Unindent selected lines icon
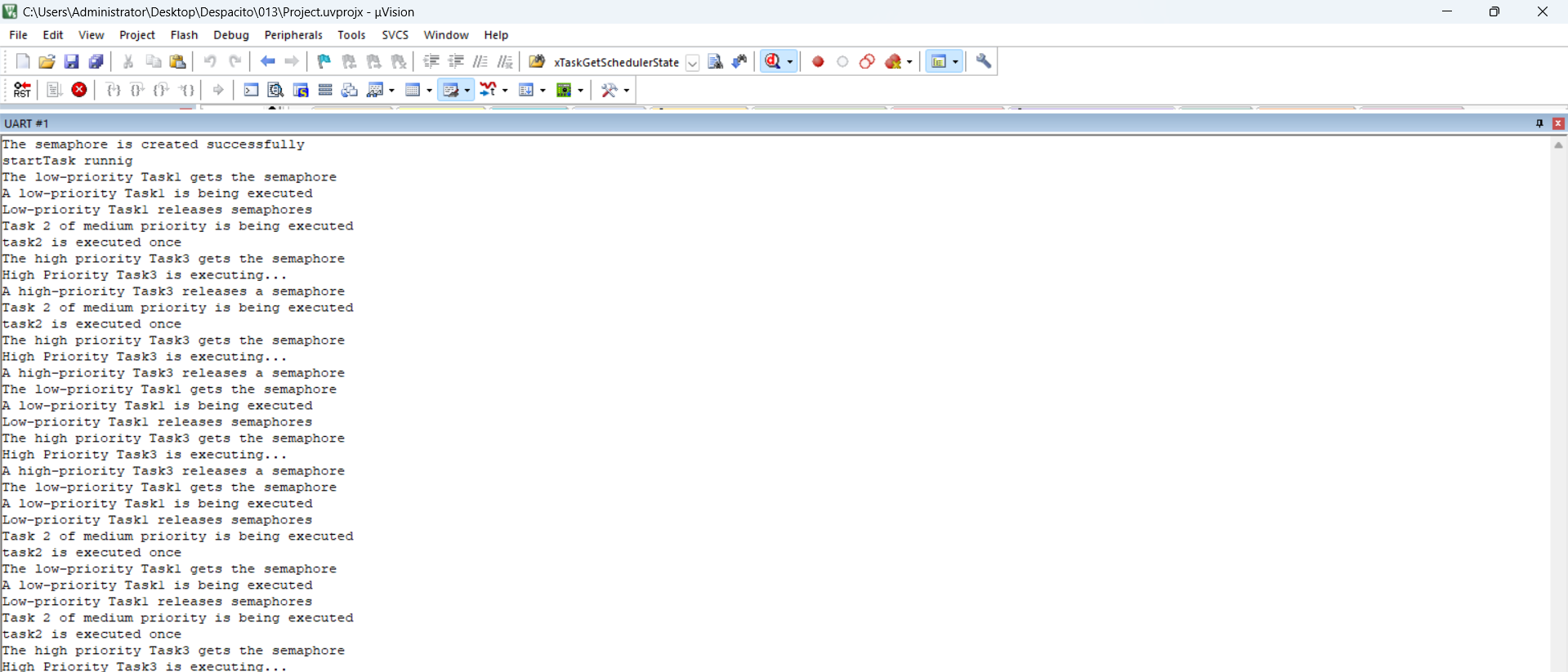1568x672 pixels. click(456, 61)
